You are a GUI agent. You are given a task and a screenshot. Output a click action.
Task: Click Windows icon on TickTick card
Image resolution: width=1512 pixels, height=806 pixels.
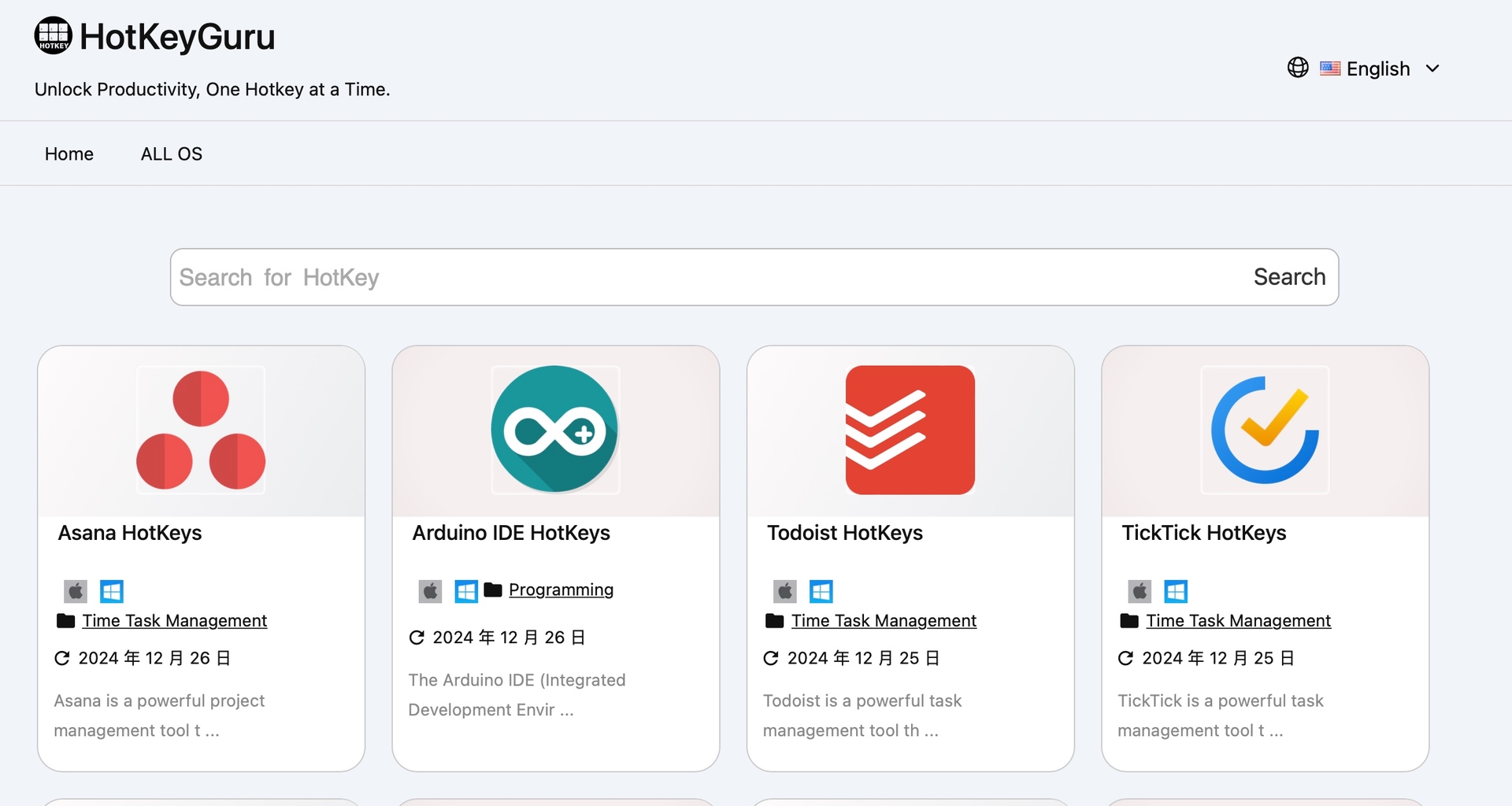(x=1176, y=591)
